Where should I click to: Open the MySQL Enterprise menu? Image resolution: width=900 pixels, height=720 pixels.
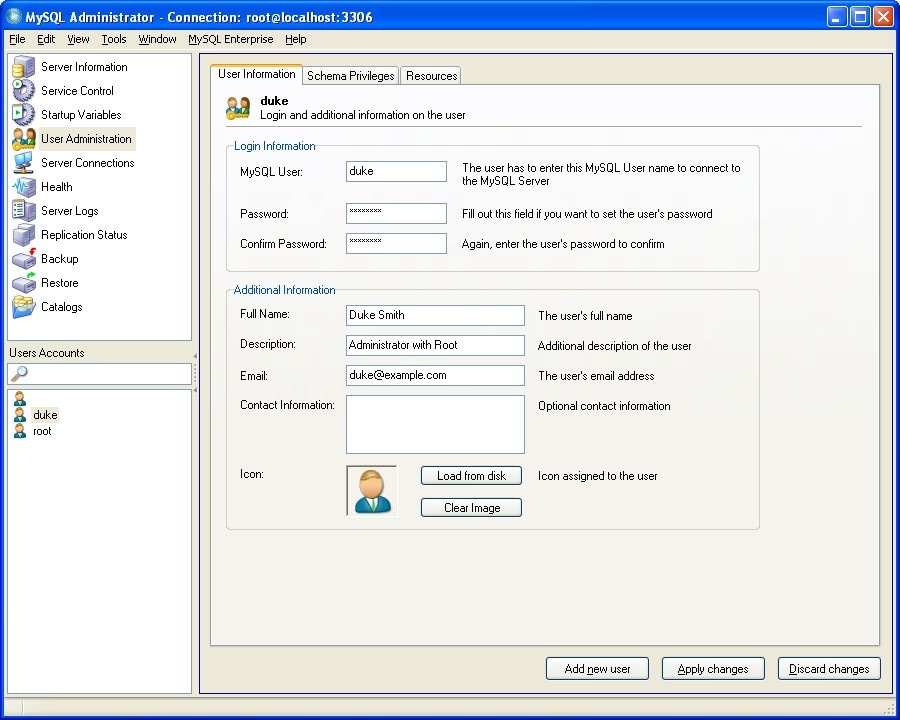pyautogui.click(x=230, y=39)
